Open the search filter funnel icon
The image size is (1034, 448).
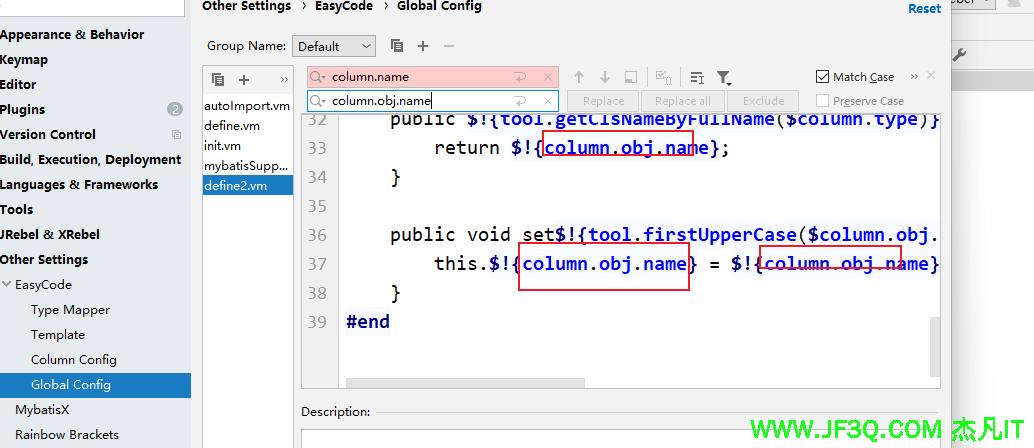[724, 77]
